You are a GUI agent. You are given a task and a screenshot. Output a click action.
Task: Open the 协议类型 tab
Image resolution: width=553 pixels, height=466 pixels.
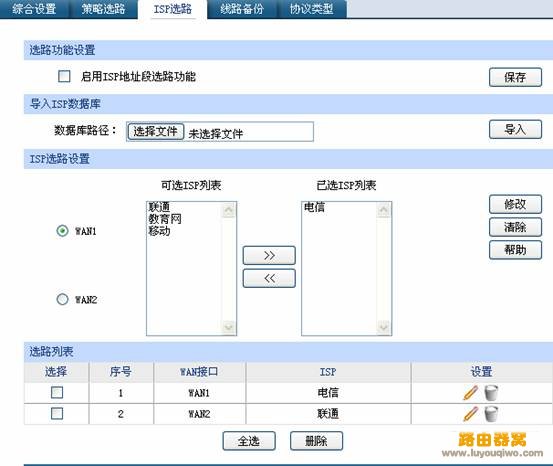pyautogui.click(x=311, y=9)
